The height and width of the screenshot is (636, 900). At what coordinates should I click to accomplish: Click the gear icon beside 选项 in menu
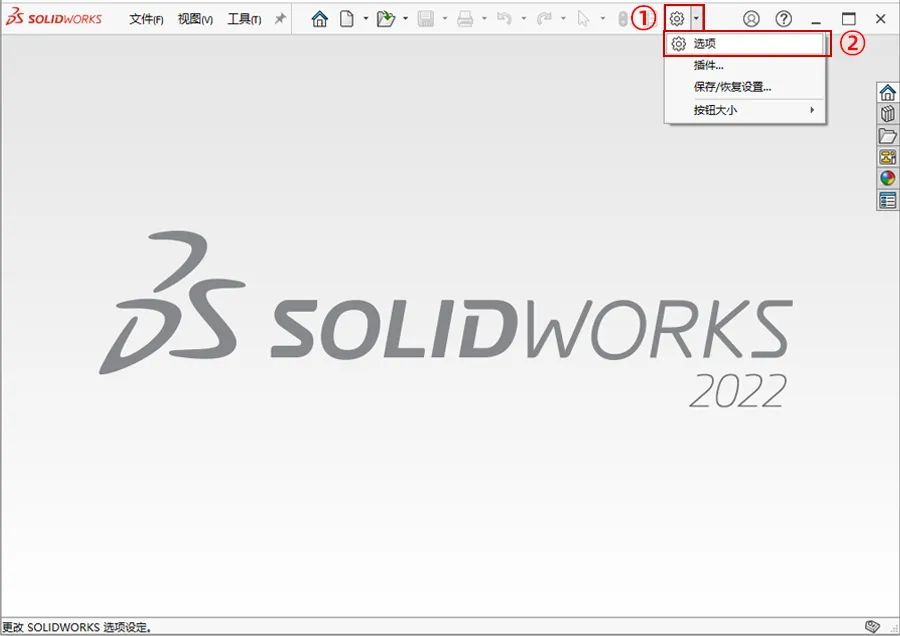tap(678, 44)
